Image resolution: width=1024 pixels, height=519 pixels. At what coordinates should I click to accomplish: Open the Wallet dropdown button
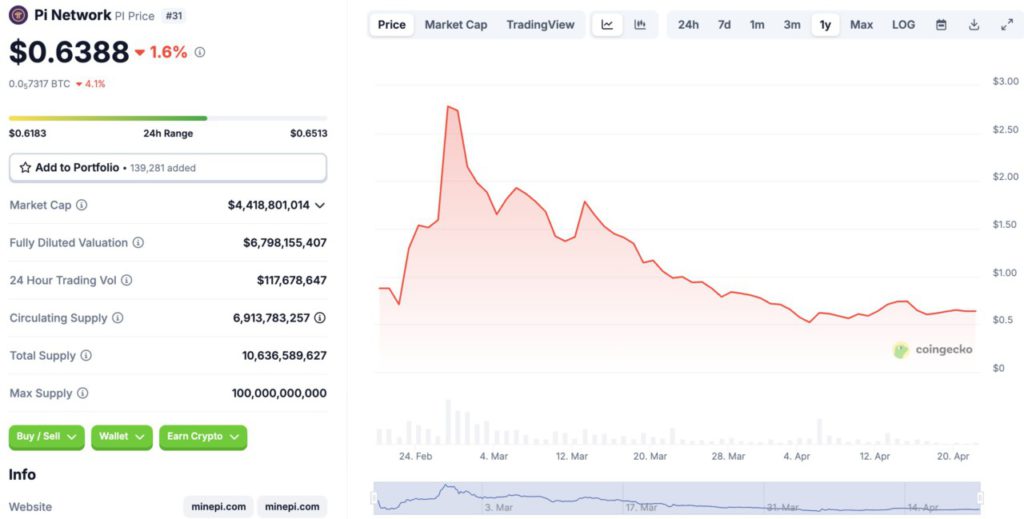tap(121, 437)
